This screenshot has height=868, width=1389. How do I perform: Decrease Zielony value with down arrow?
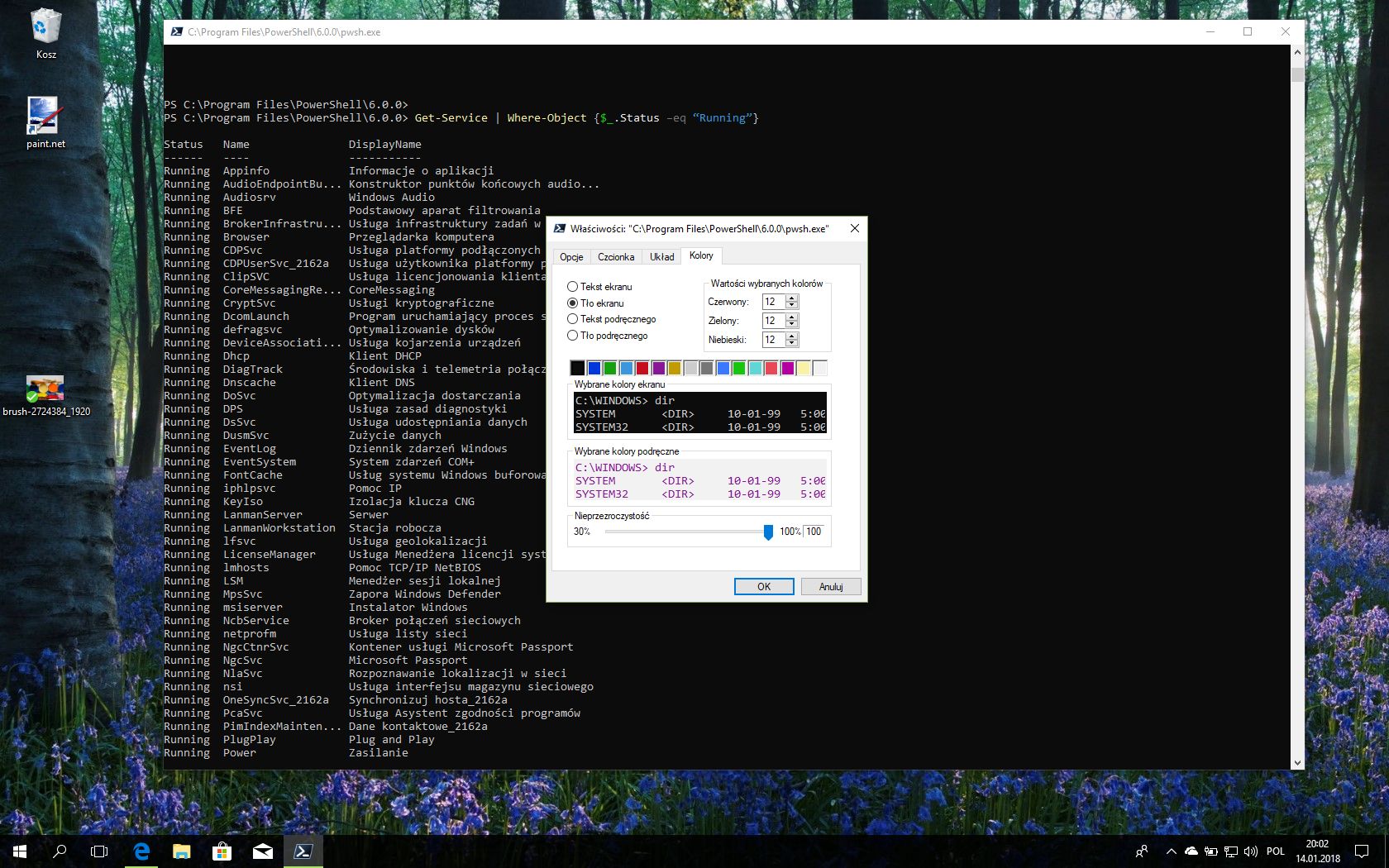pyautogui.click(x=792, y=324)
